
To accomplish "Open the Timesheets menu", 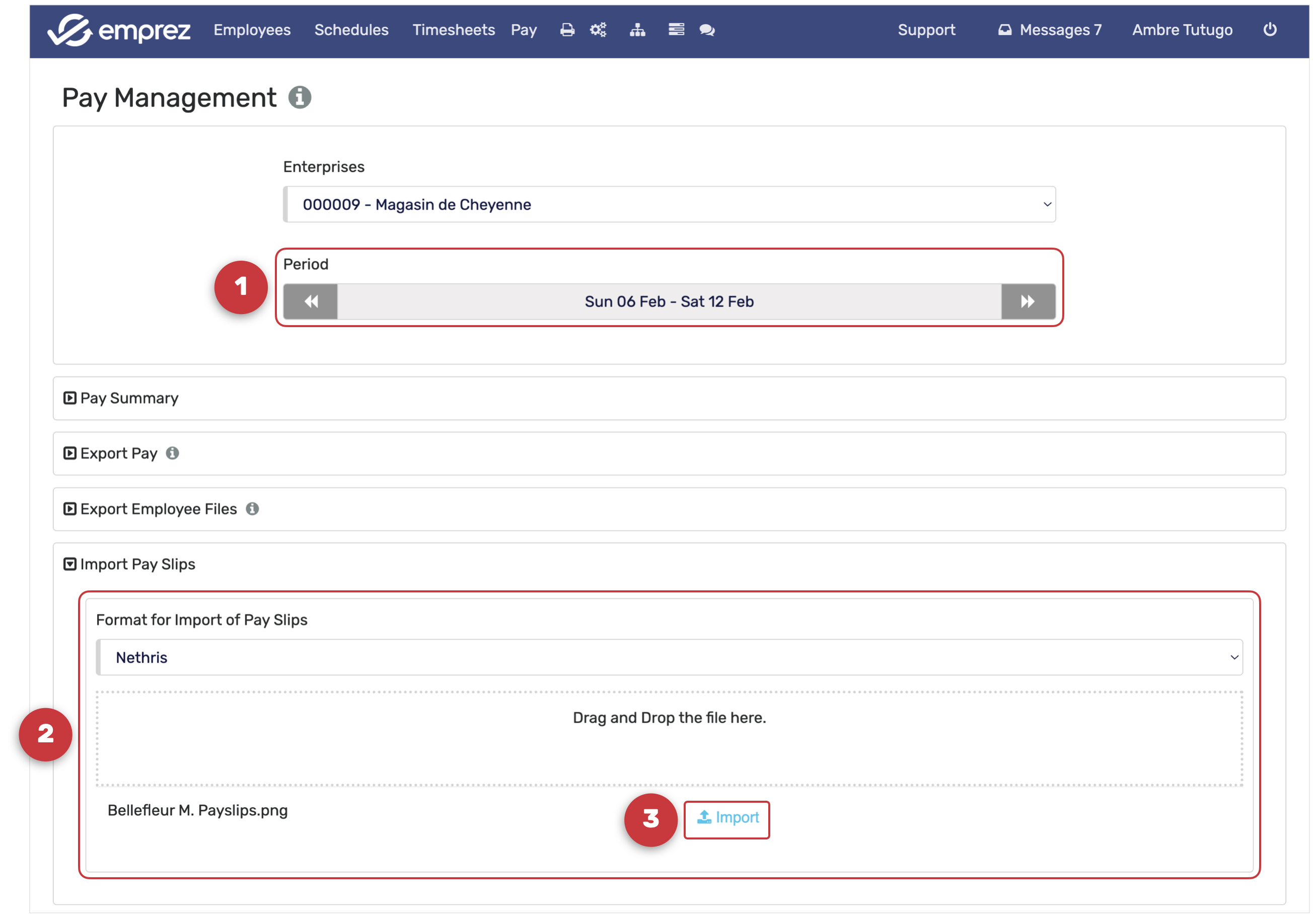I will (454, 30).
